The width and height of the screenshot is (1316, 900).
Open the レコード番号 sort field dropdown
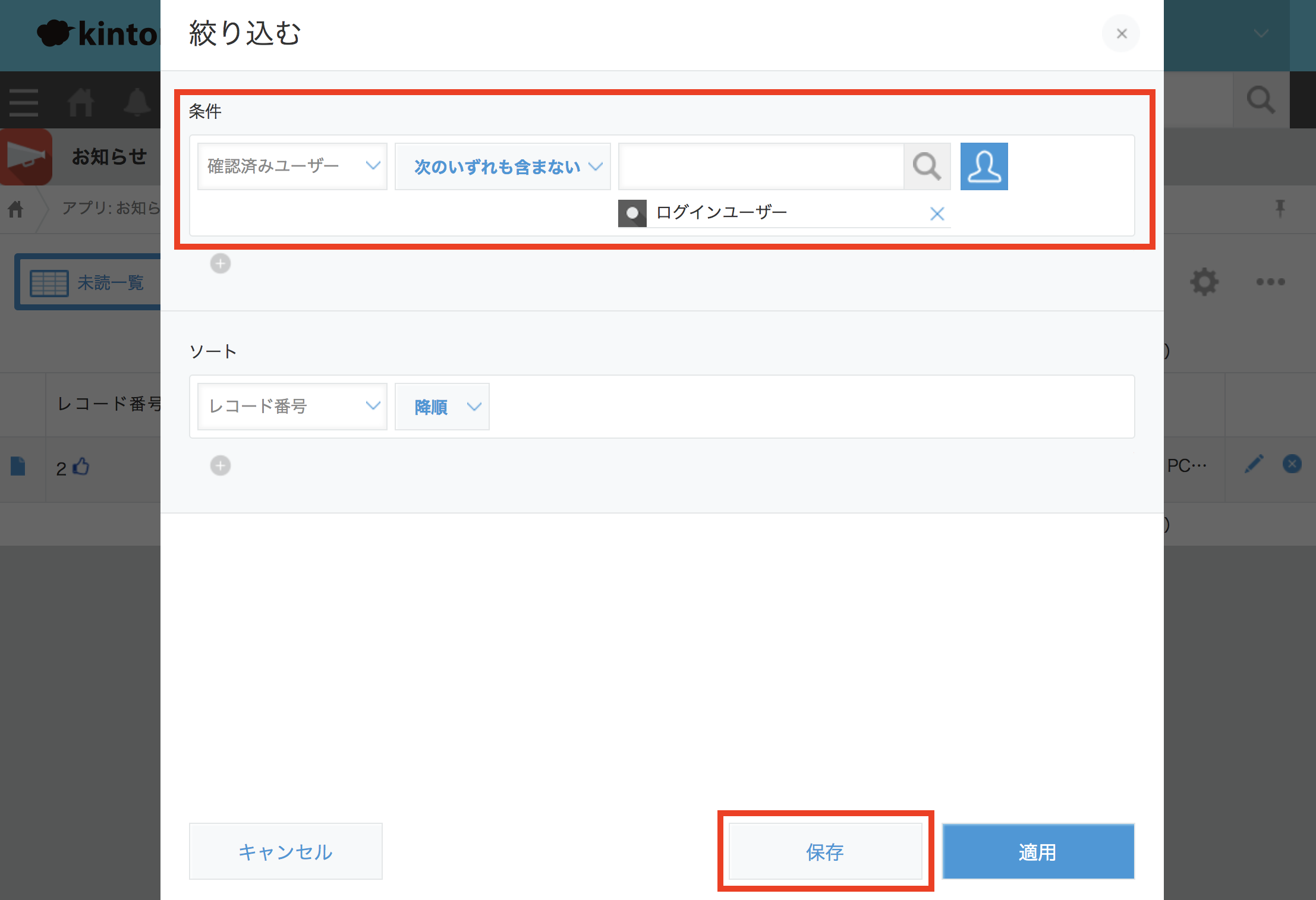[x=292, y=407]
